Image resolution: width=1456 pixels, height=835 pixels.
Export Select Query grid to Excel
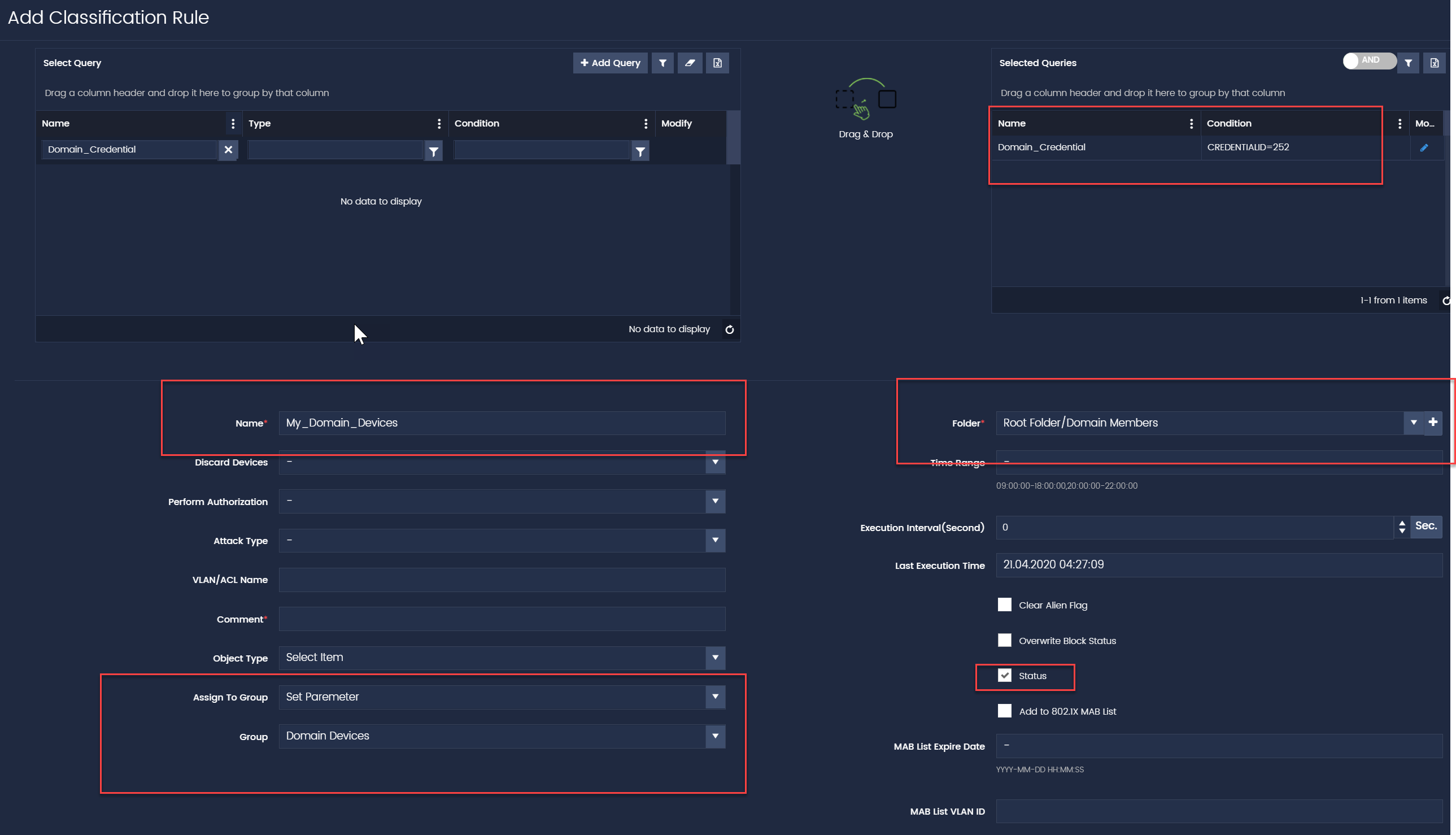[718, 63]
